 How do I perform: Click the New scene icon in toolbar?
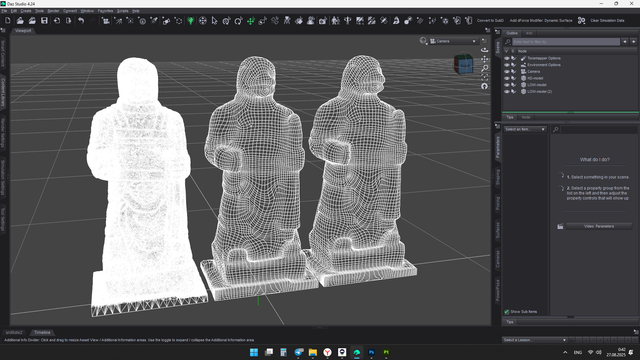[x=8, y=20]
